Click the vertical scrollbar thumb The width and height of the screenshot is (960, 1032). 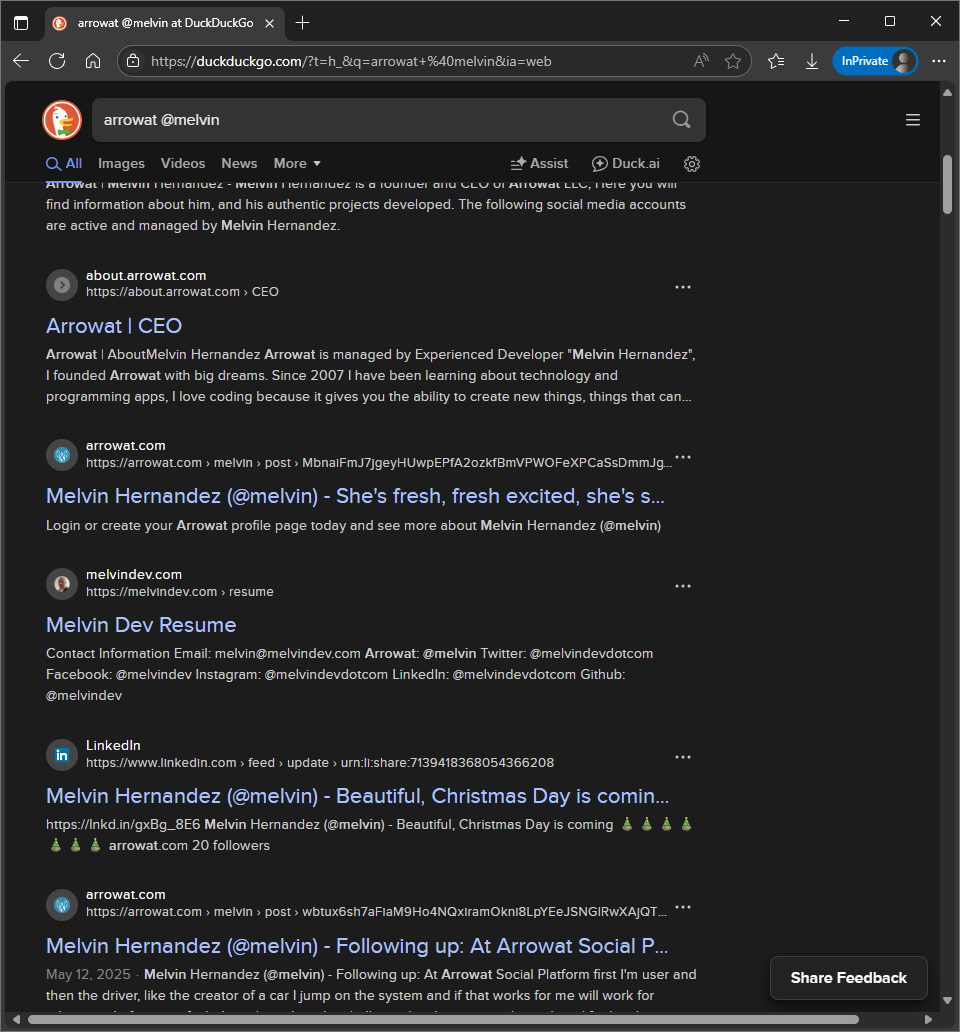point(947,184)
